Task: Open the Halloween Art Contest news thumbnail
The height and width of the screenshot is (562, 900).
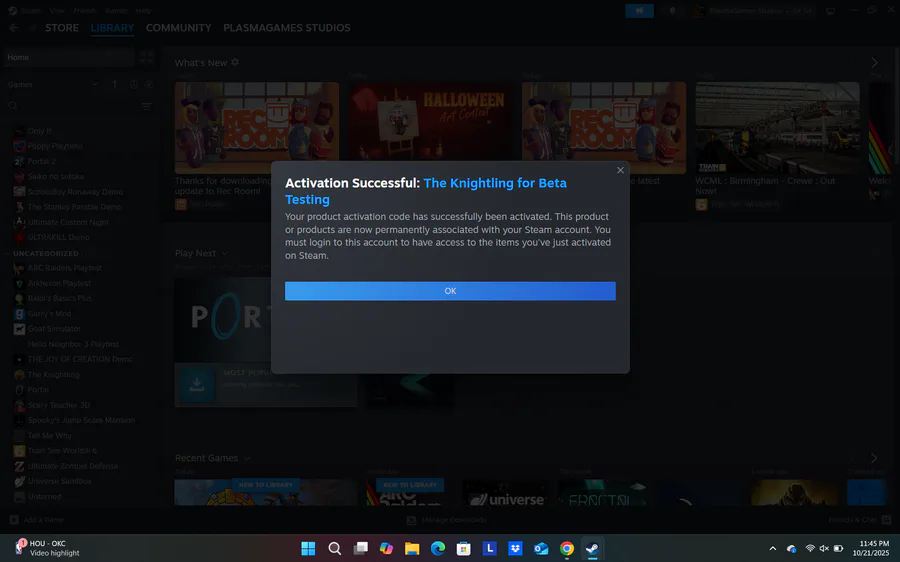Action: pyautogui.click(x=430, y=127)
